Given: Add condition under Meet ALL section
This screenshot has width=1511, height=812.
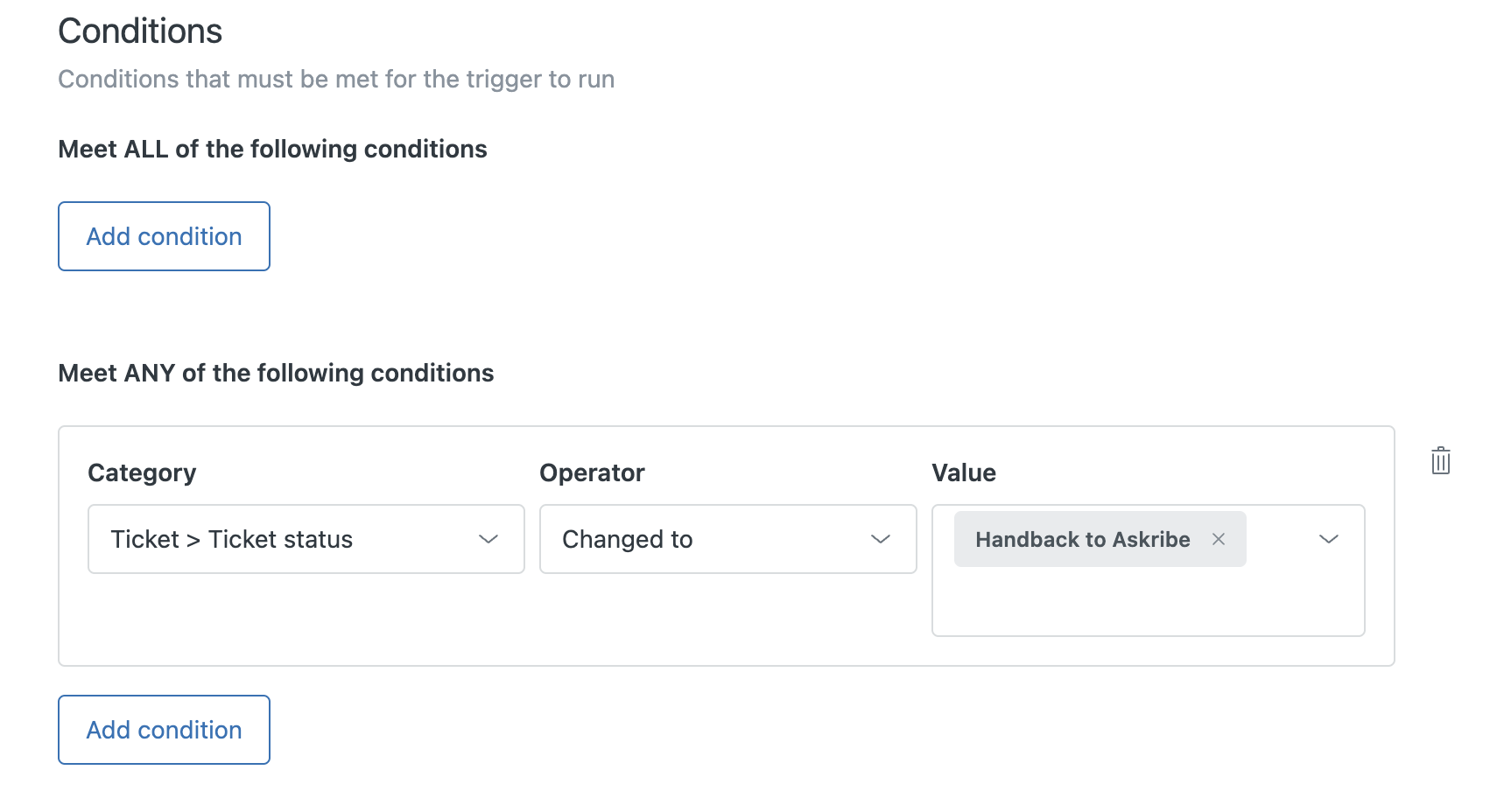Looking at the screenshot, I should pyautogui.click(x=164, y=236).
